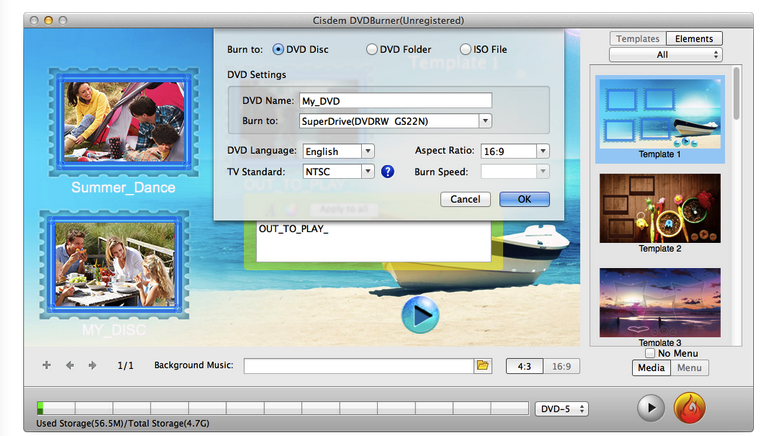Click the Background Music input field
Image resolution: width=783 pixels, height=436 pixels.
pyautogui.click(x=359, y=366)
